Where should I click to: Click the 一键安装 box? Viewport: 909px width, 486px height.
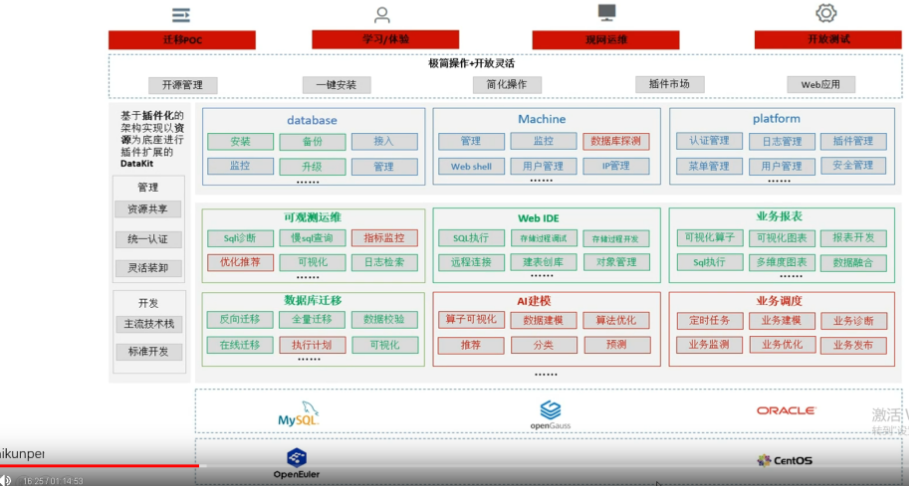point(336,85)
